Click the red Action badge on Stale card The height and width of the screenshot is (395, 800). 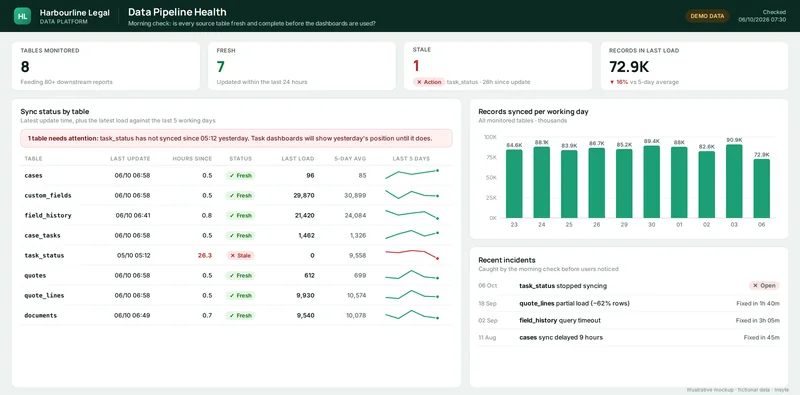429,82
